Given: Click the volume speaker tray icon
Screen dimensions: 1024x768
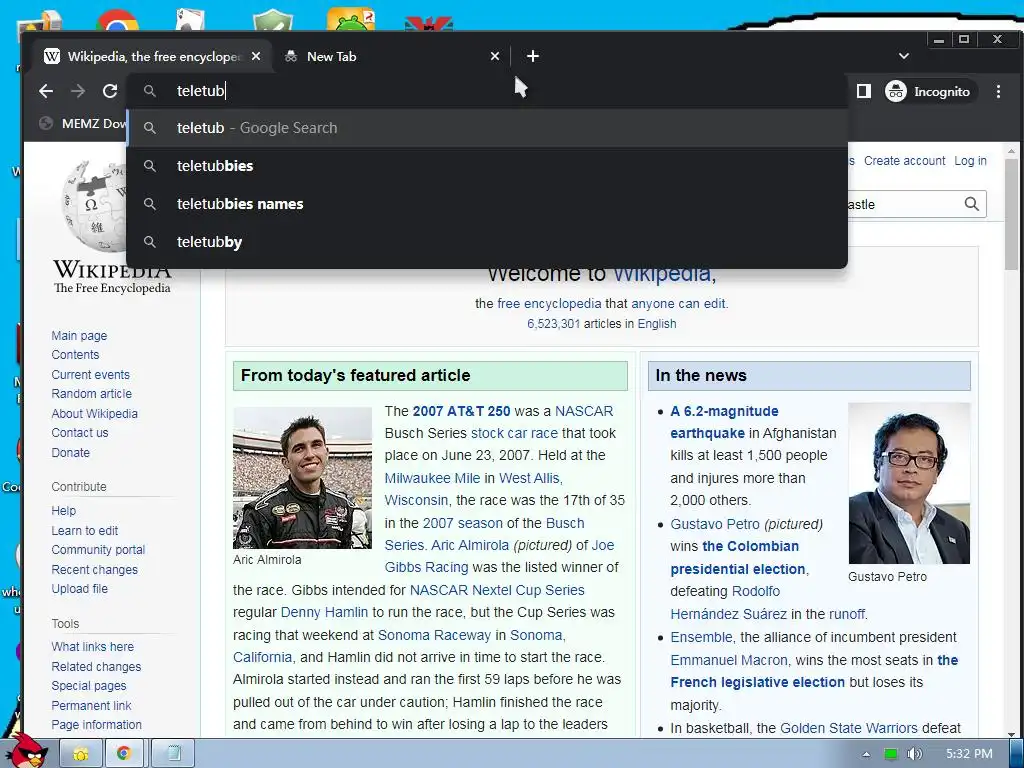Looking at the screenshot, I should (914, 754).
